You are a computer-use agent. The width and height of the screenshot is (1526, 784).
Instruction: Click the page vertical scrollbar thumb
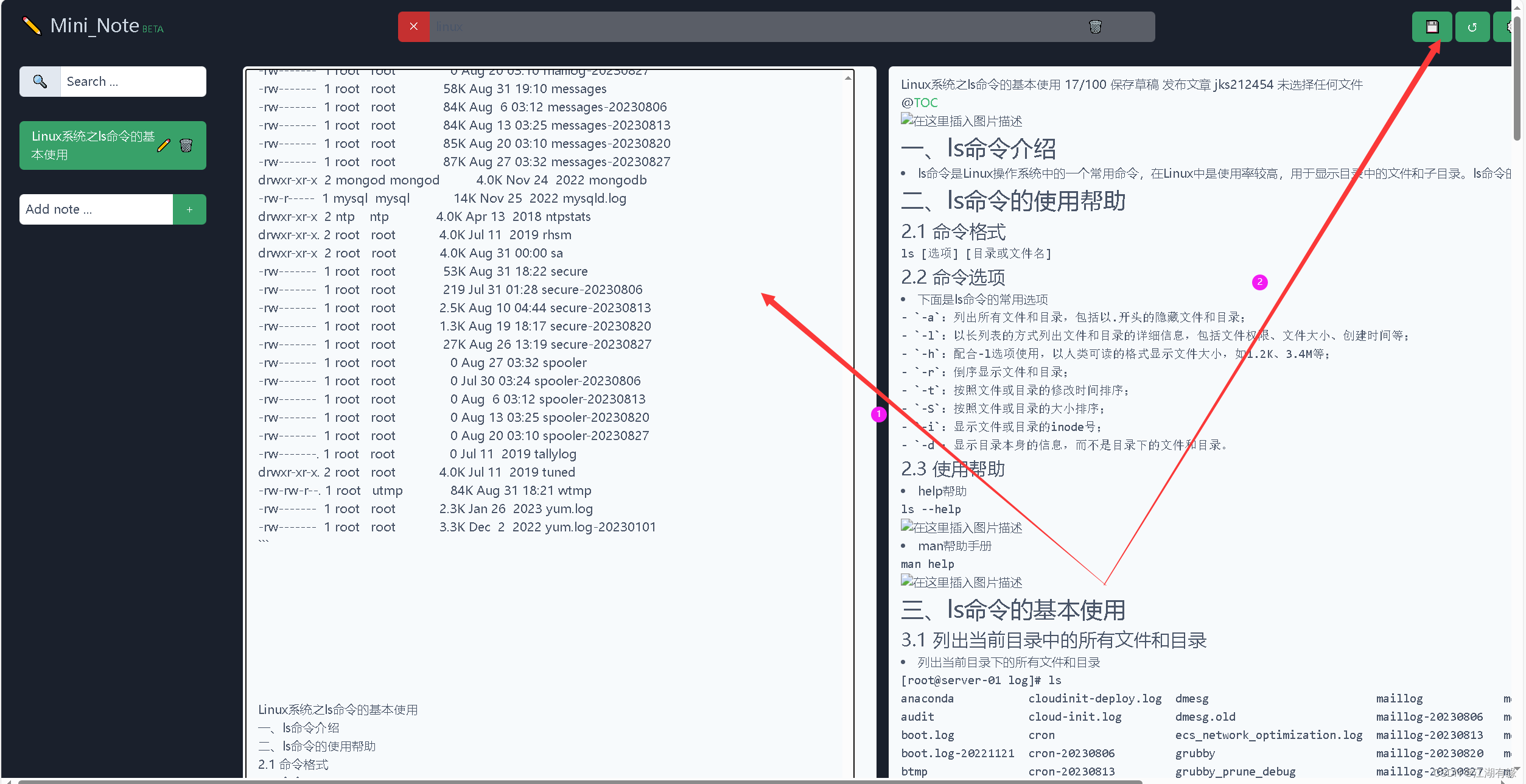pyautogui.click(x=1518, y=79)
